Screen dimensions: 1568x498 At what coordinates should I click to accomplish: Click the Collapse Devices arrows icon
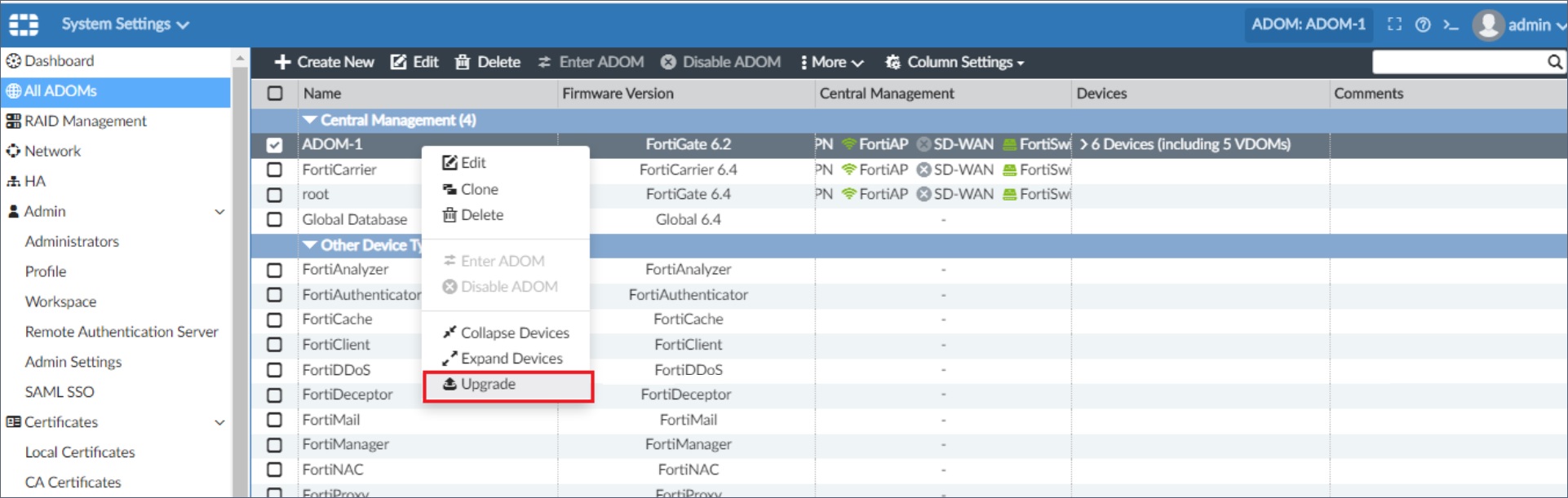(x=450, y=333)
